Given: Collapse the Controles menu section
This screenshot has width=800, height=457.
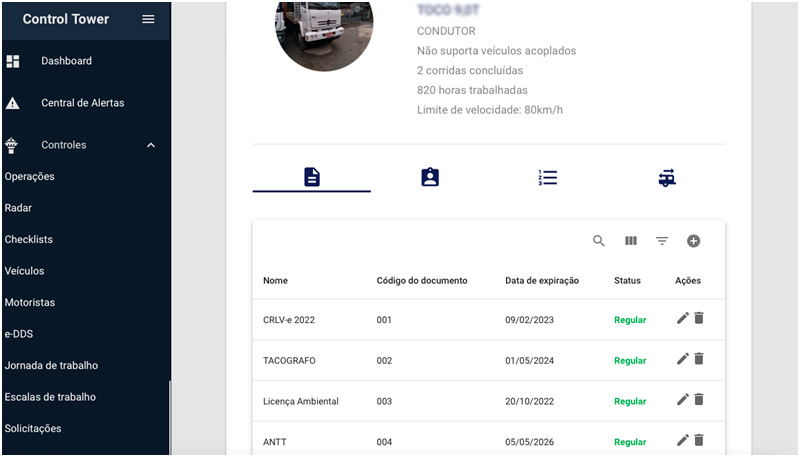Looking at the screenshot, I should (x=151, y=145).
